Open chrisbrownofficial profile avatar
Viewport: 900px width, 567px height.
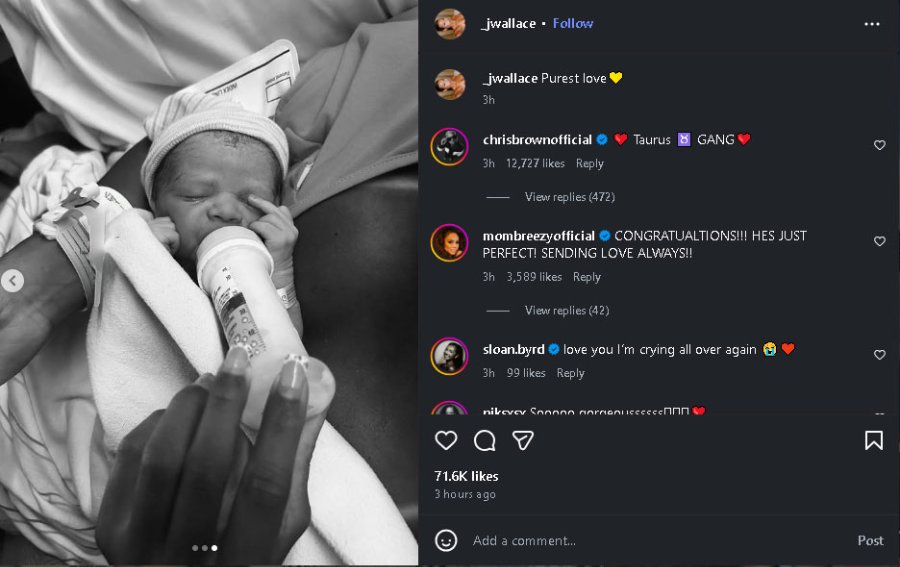point(450,146)
